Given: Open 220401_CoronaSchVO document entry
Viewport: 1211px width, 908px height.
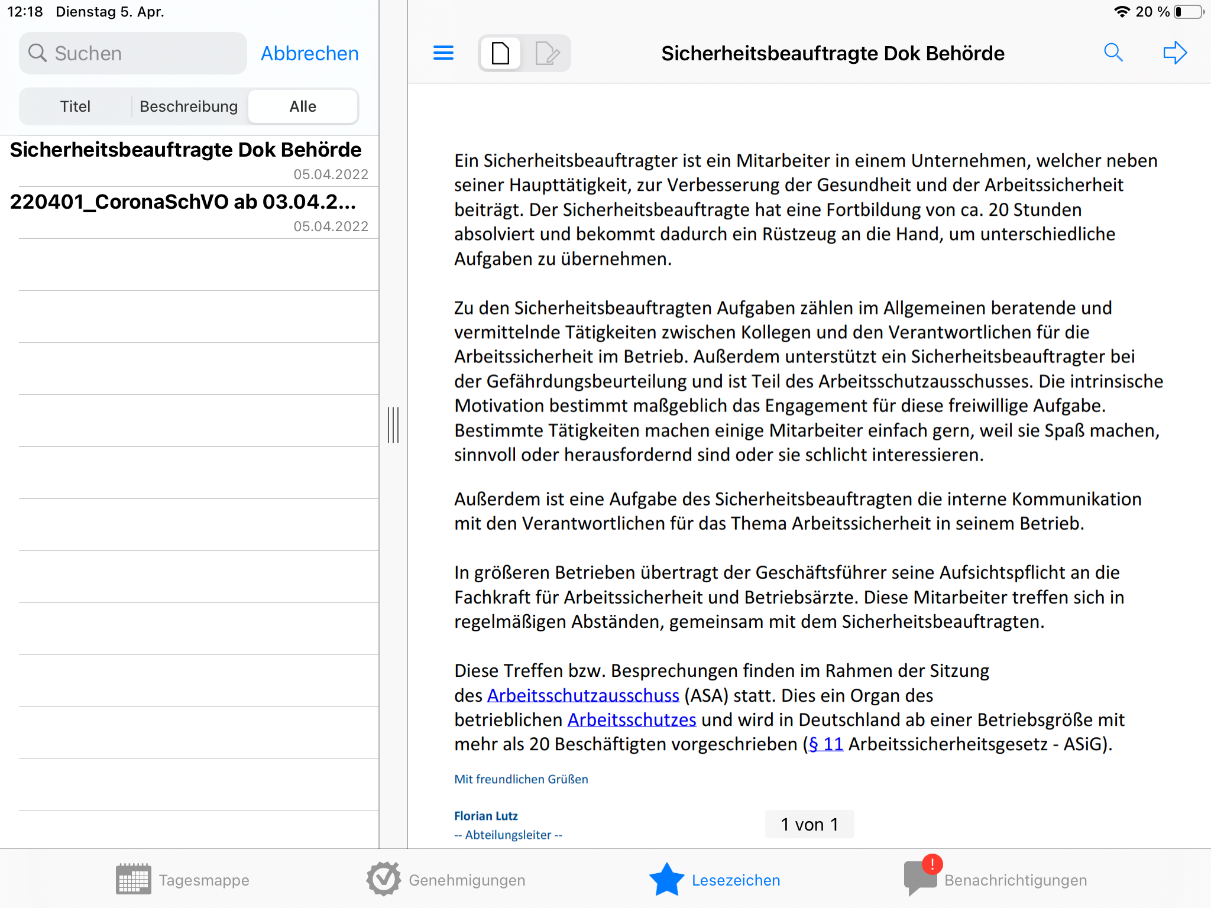Looking at the screenshot, I should coord(188,212).
